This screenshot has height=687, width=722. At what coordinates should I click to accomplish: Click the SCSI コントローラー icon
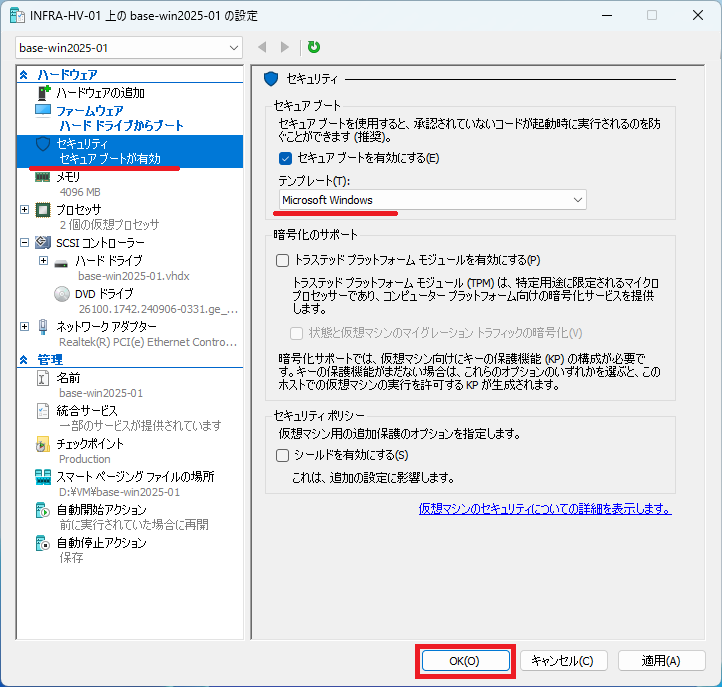[x=43, y=242]
